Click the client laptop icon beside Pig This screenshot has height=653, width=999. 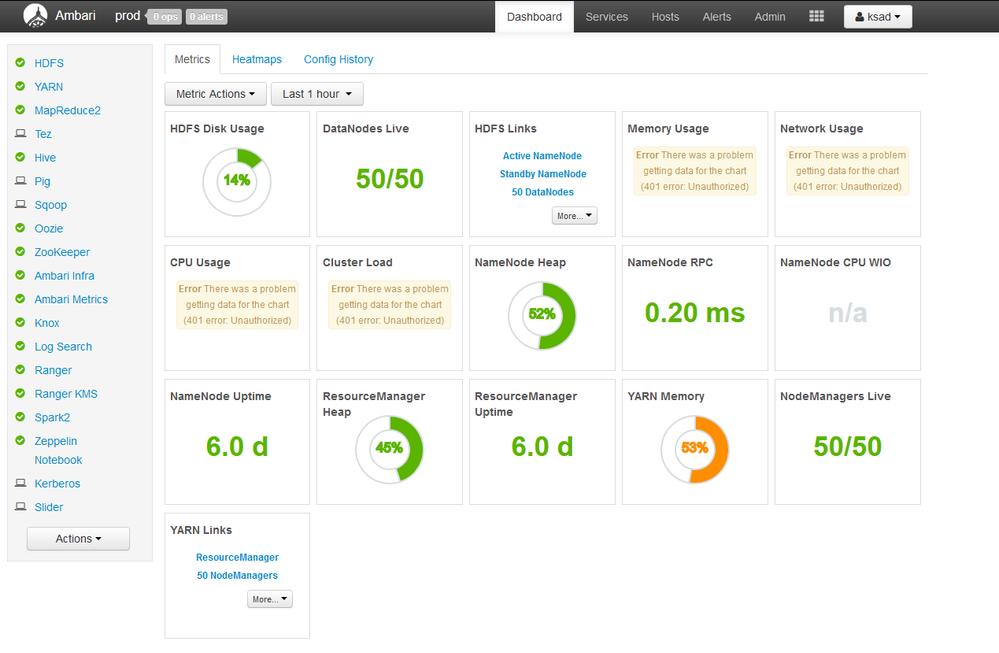point(20,180)
